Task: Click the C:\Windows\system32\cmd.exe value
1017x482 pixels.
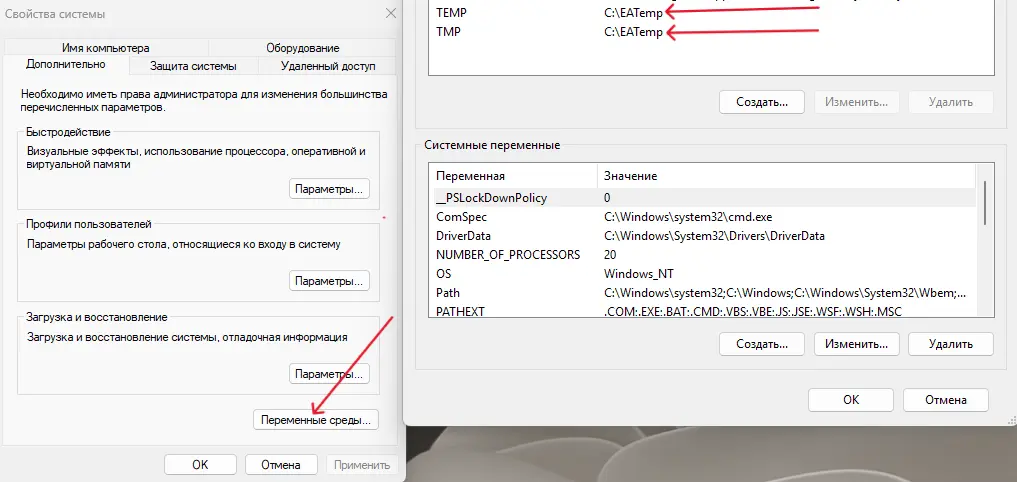Action: pos(688,217)
